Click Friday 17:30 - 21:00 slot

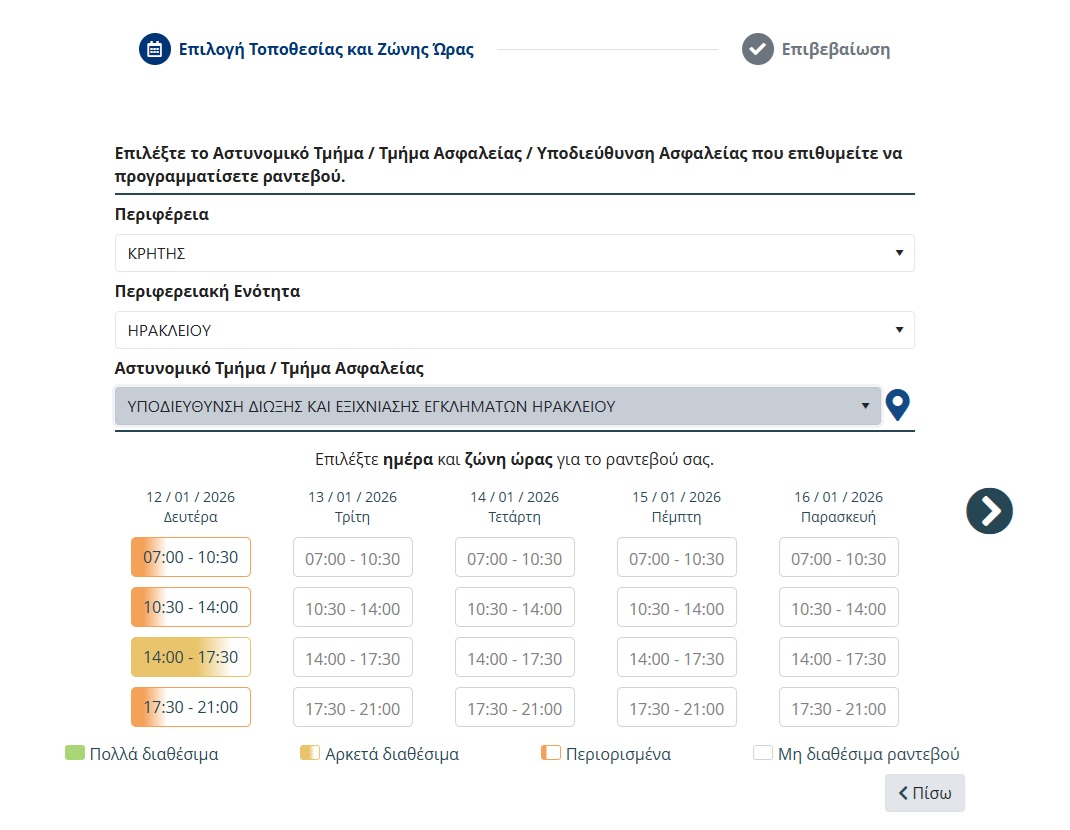click(838, 708)
